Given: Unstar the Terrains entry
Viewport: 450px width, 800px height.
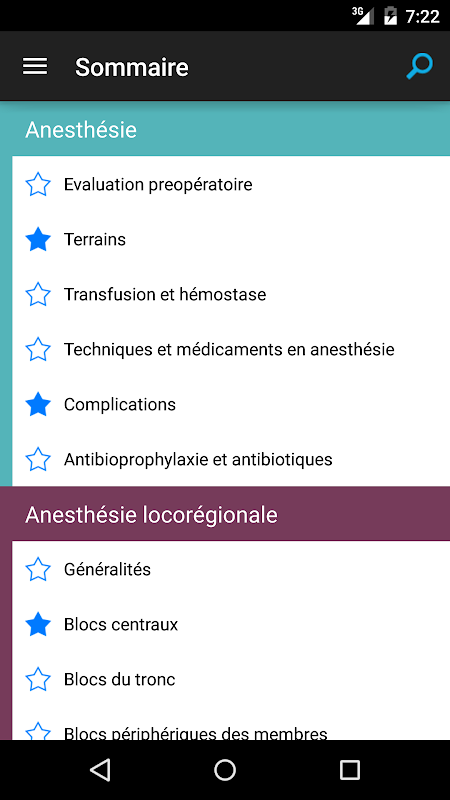Looking at the screenshot, I should (x=38, y=239).
